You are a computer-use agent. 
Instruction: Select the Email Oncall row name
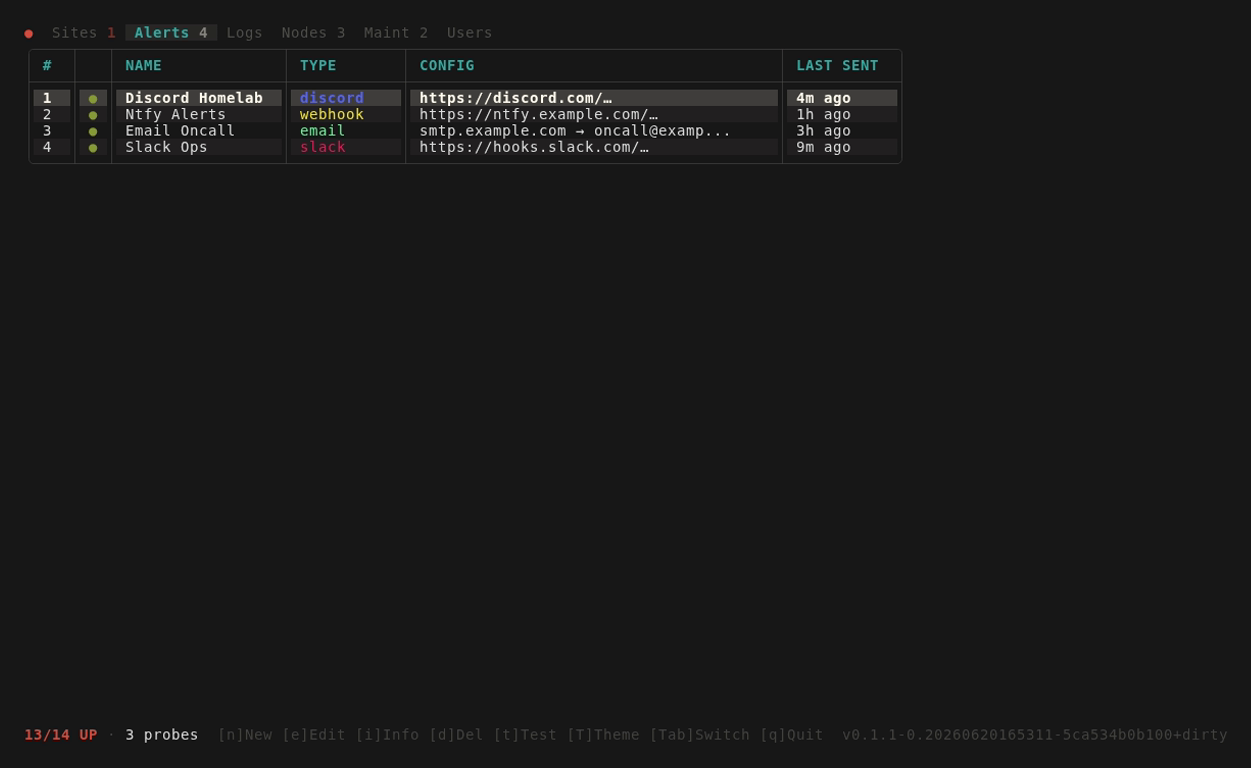[180, 130]
